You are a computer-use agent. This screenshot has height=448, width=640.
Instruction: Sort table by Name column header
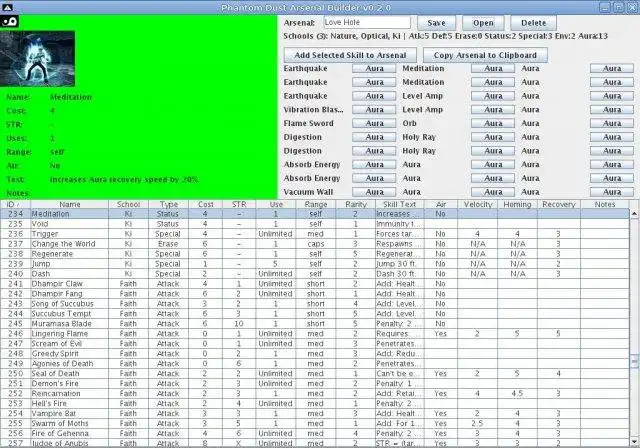tap(70, 204)
